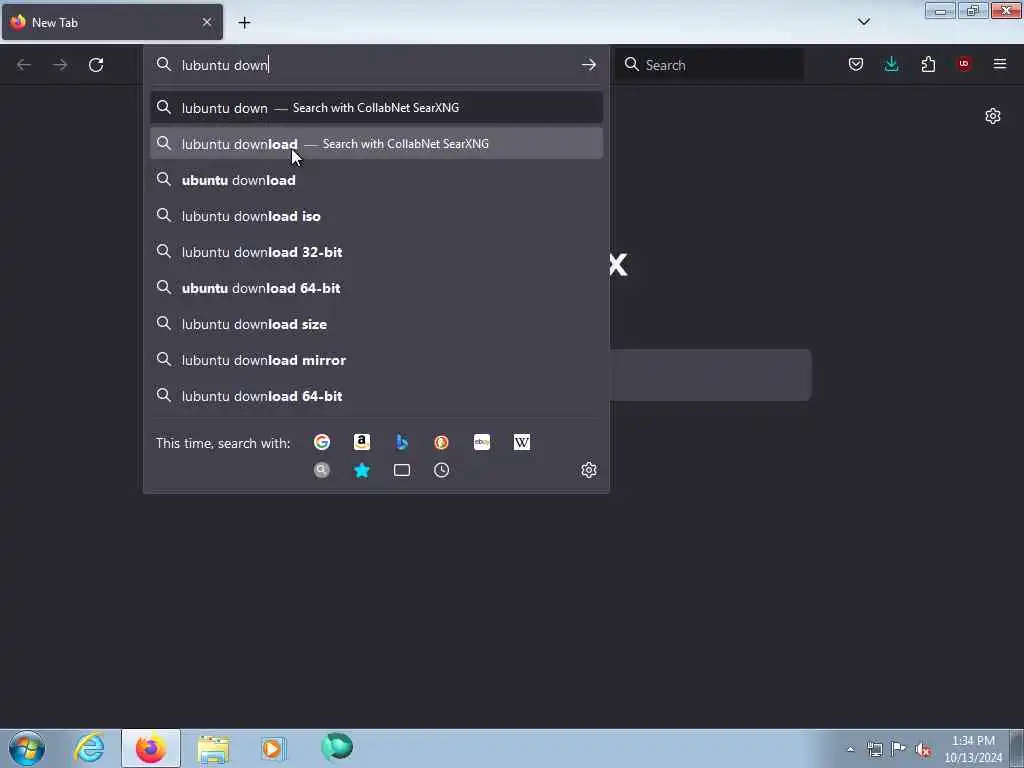
Task: Open a new tab with plus button
Action: coord(244,23)
